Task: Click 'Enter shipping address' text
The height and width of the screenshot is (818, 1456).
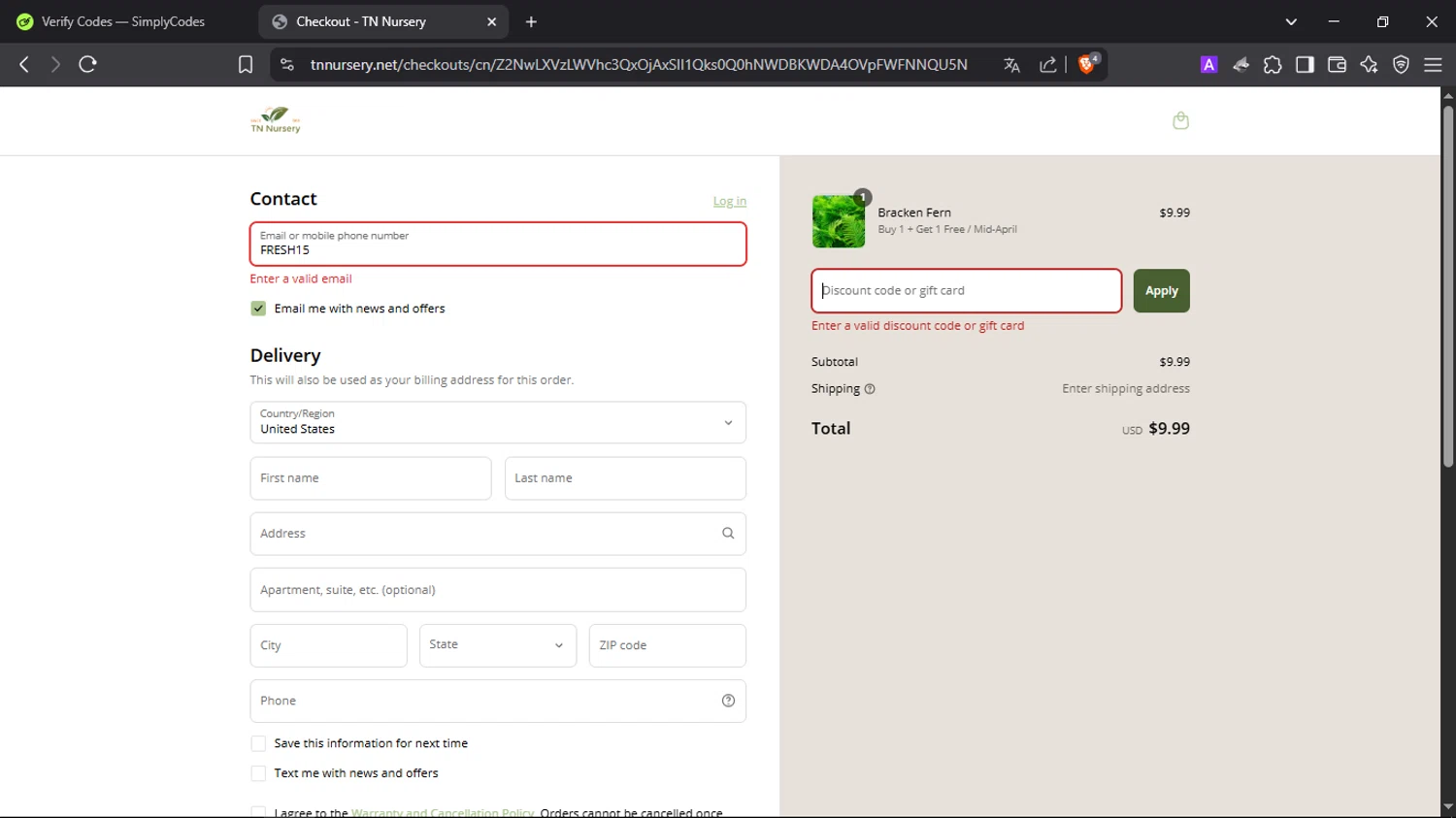Action: (x=1126, y=388)
